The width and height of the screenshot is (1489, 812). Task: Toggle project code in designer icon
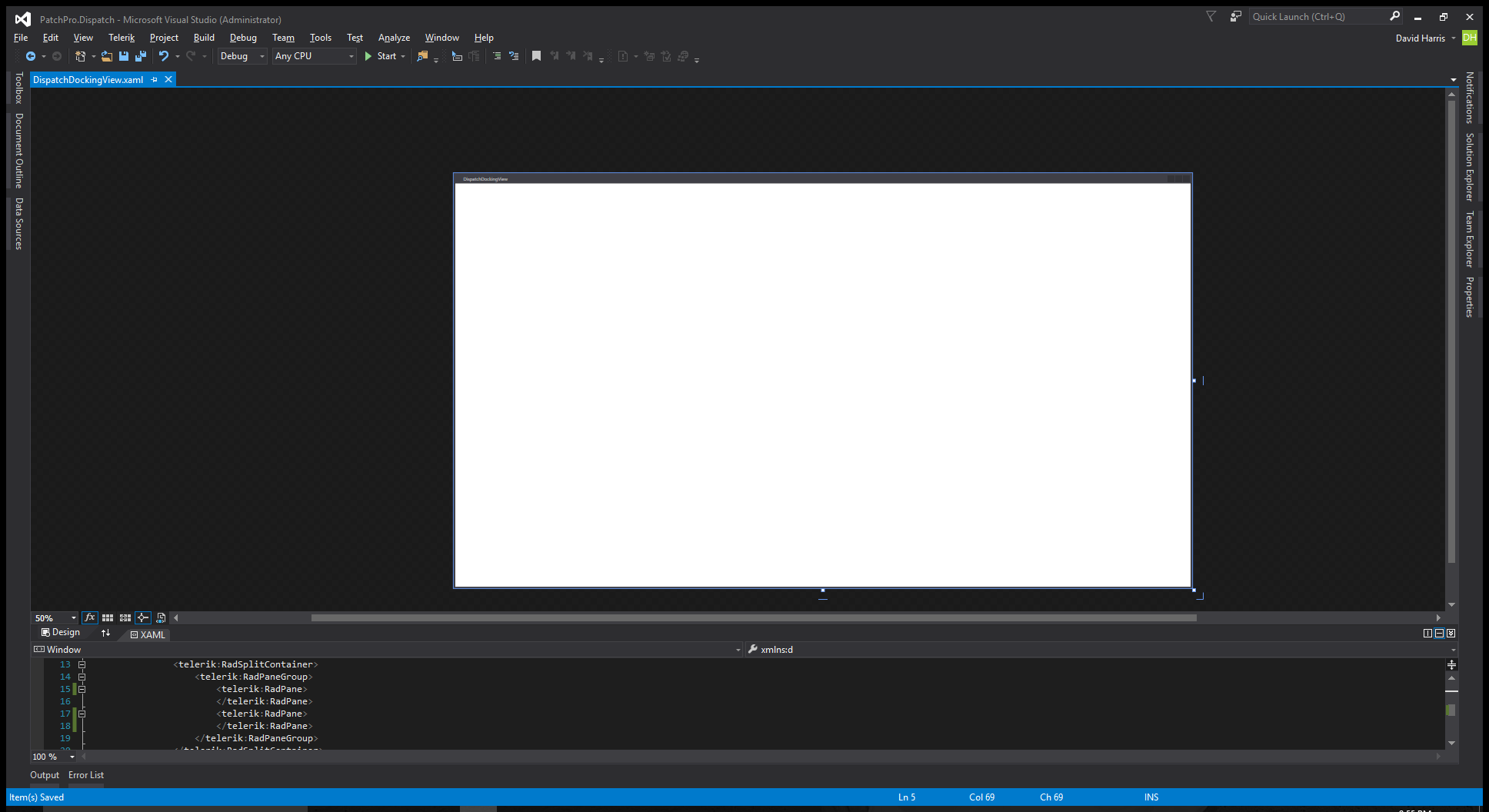point(161,617)
